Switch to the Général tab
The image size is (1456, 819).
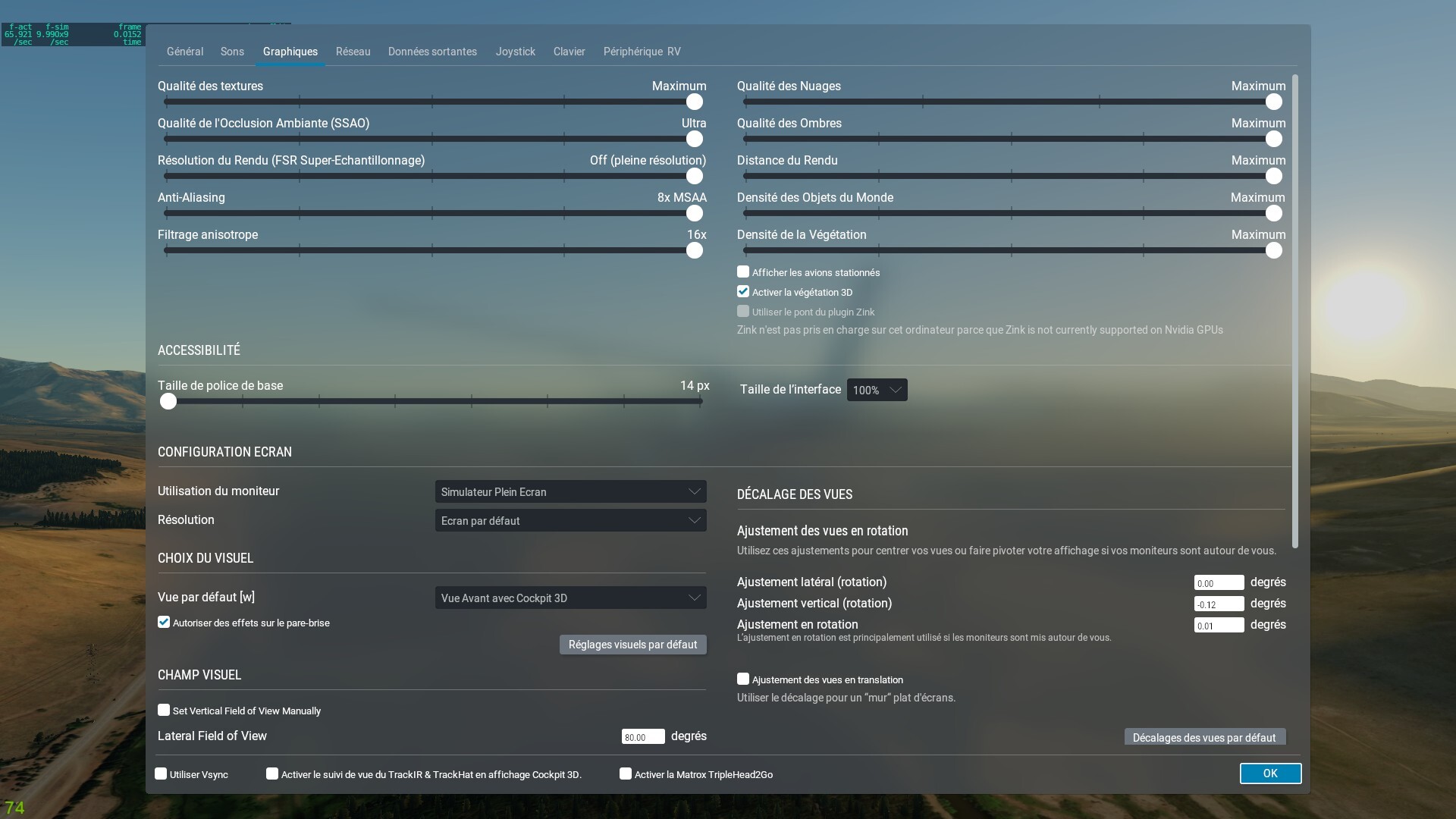pyautogui.click(x=184, y=52)
